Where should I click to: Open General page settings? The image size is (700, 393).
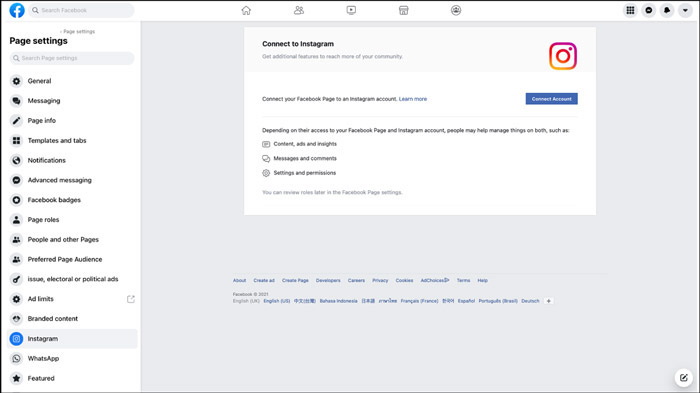[72, 81]
